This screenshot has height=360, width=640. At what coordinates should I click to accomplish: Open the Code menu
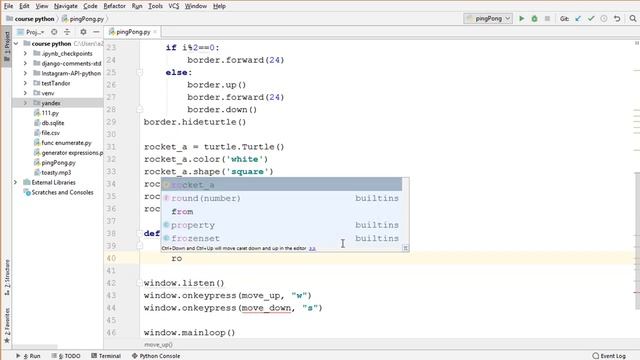click(x=90, y=6)
